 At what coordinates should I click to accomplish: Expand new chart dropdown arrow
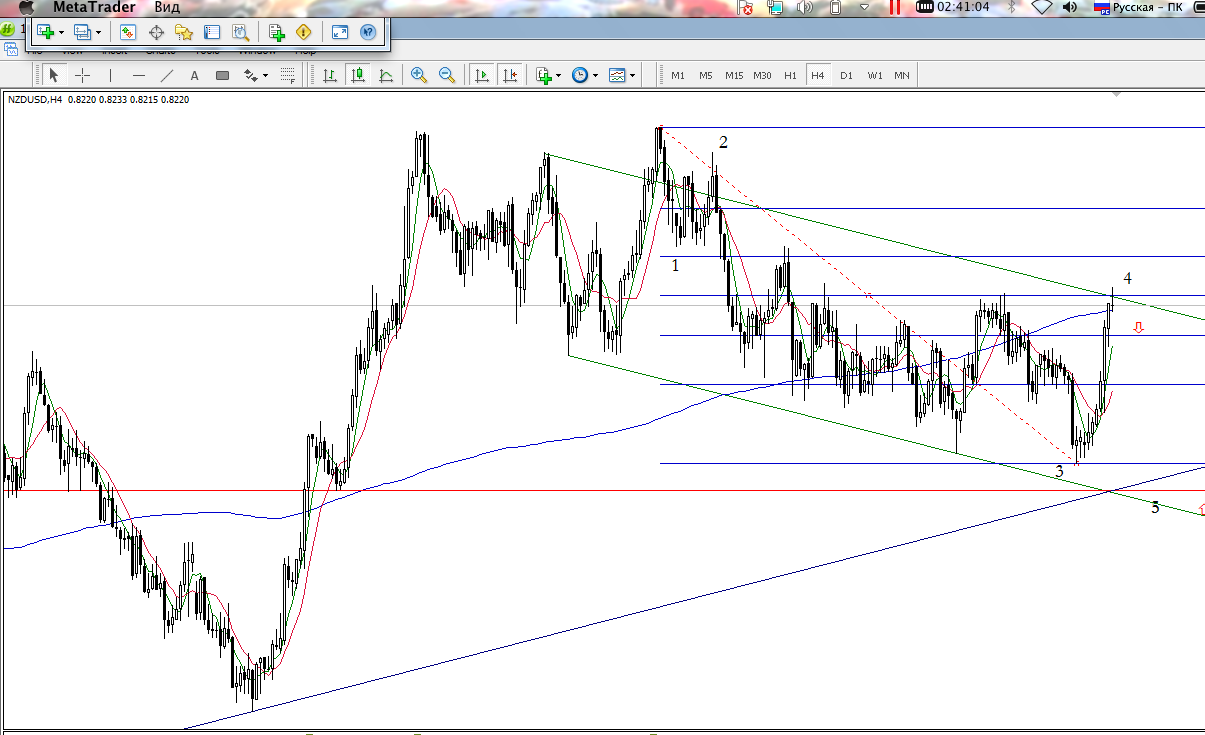pos(61,33)
